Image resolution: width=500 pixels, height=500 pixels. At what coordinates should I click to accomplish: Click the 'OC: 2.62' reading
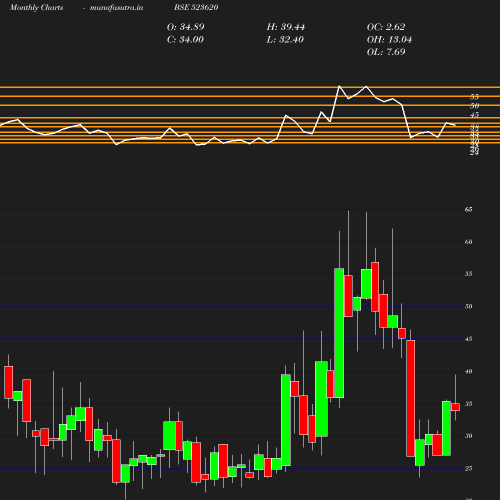386,27
